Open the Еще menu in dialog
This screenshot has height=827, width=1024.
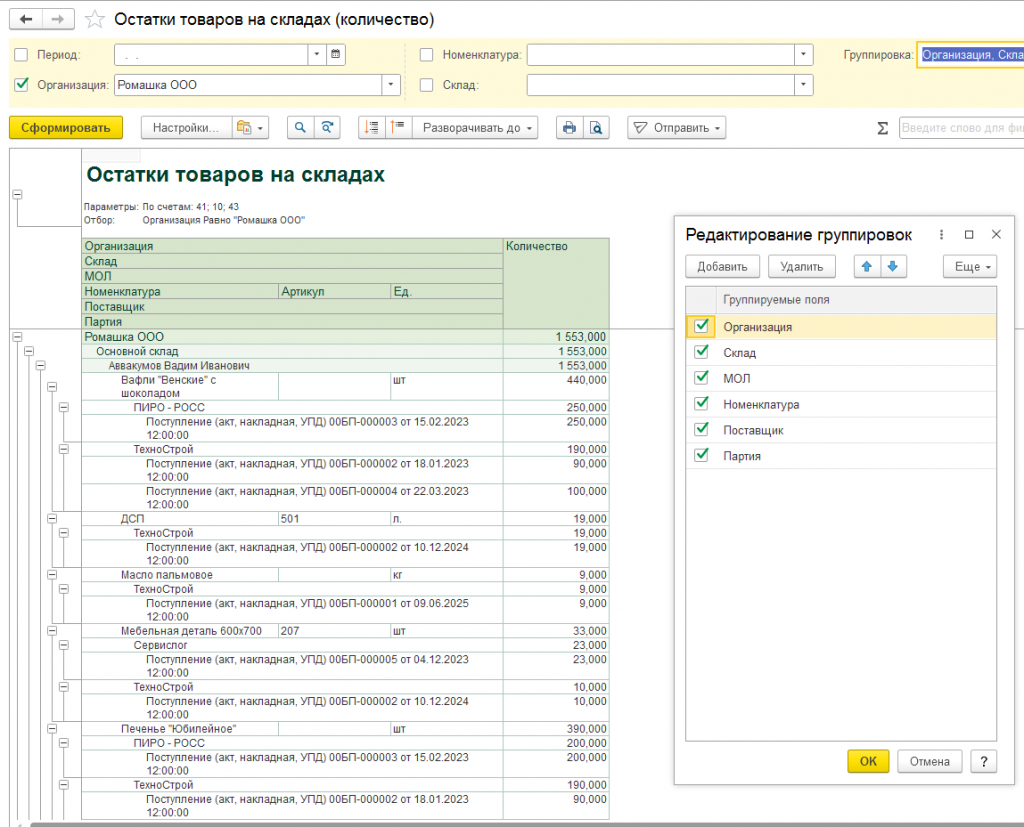(970, 266)
